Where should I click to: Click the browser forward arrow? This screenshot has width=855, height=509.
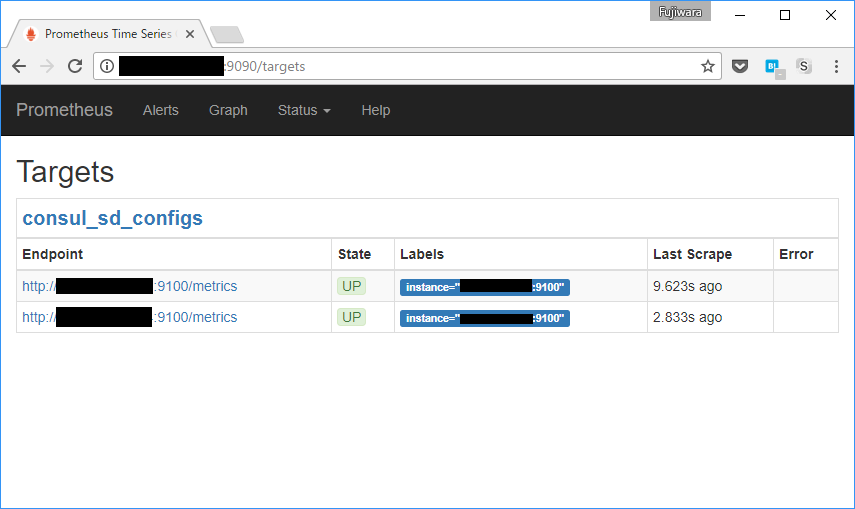47,67
